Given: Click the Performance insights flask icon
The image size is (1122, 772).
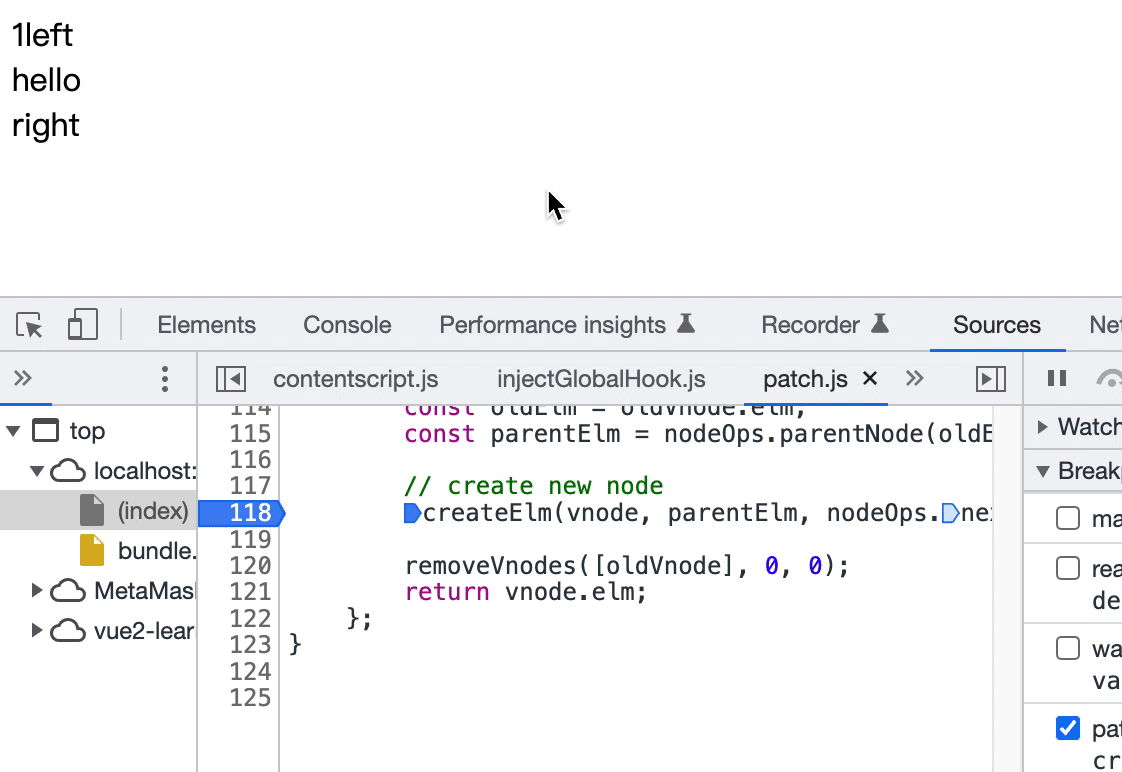Looking at the screenshot, I should coord(686,323).
